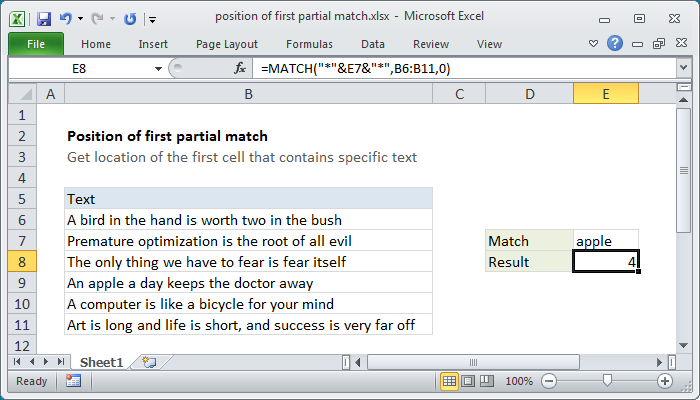The height and width of the screenshot is (400, 700).
Task: Open the Formulas tab
Action: (309, 44)
